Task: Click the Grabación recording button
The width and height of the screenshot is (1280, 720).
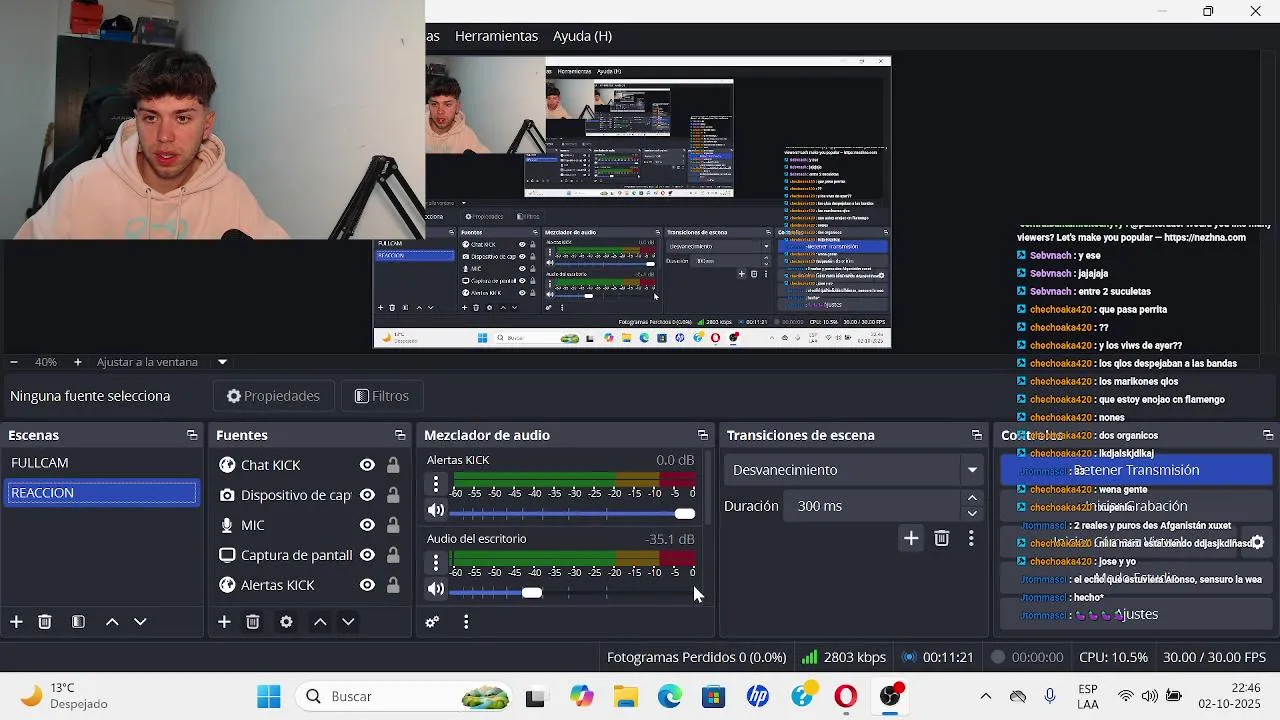Action: tap(1136, 506)
